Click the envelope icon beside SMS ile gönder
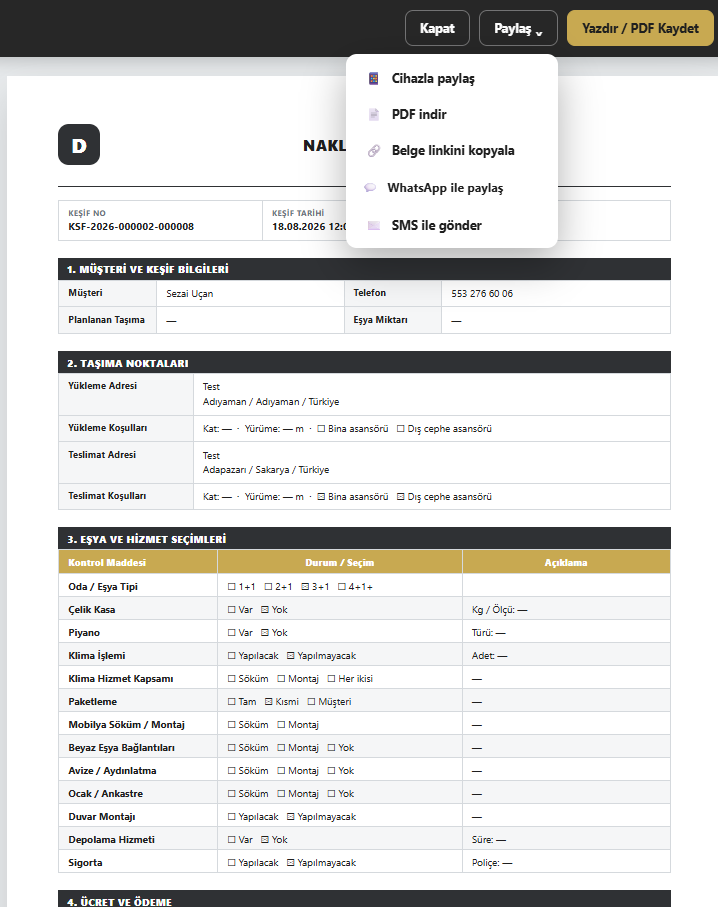 pos(374,226)
